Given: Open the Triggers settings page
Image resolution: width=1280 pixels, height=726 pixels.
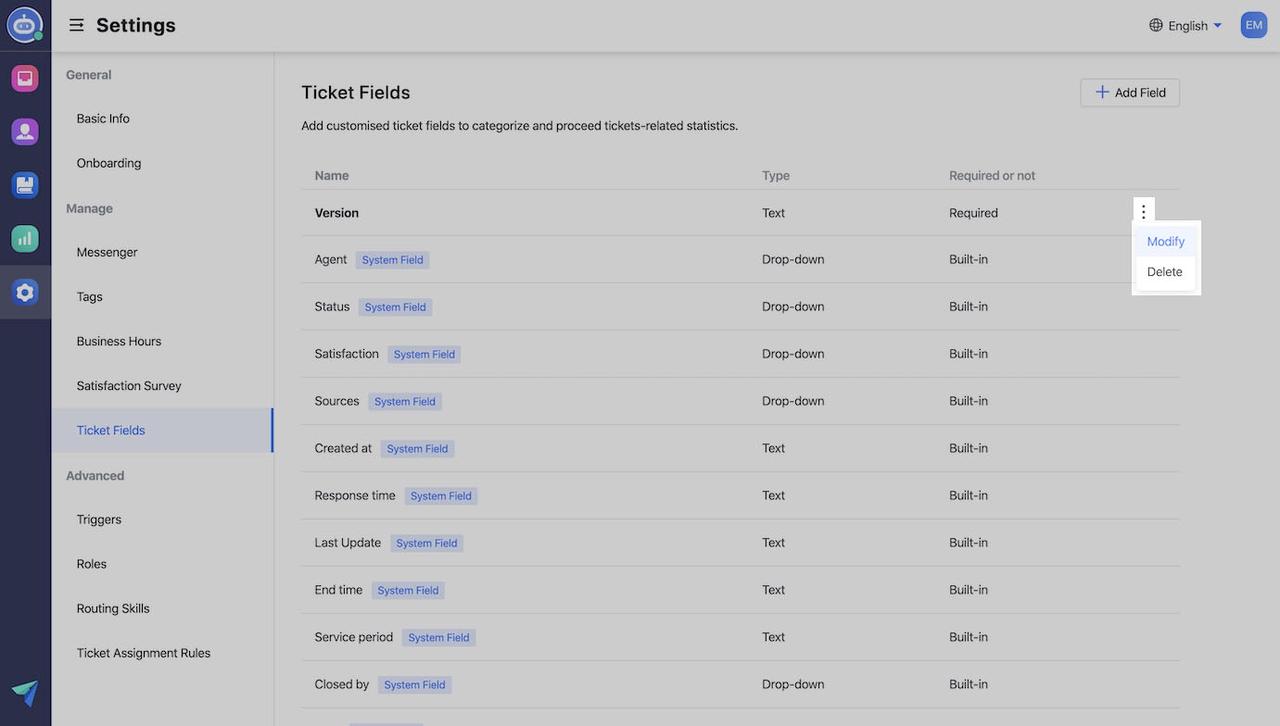Looking at the screenshot, I should pyautogui.click(x=99, y=520).
